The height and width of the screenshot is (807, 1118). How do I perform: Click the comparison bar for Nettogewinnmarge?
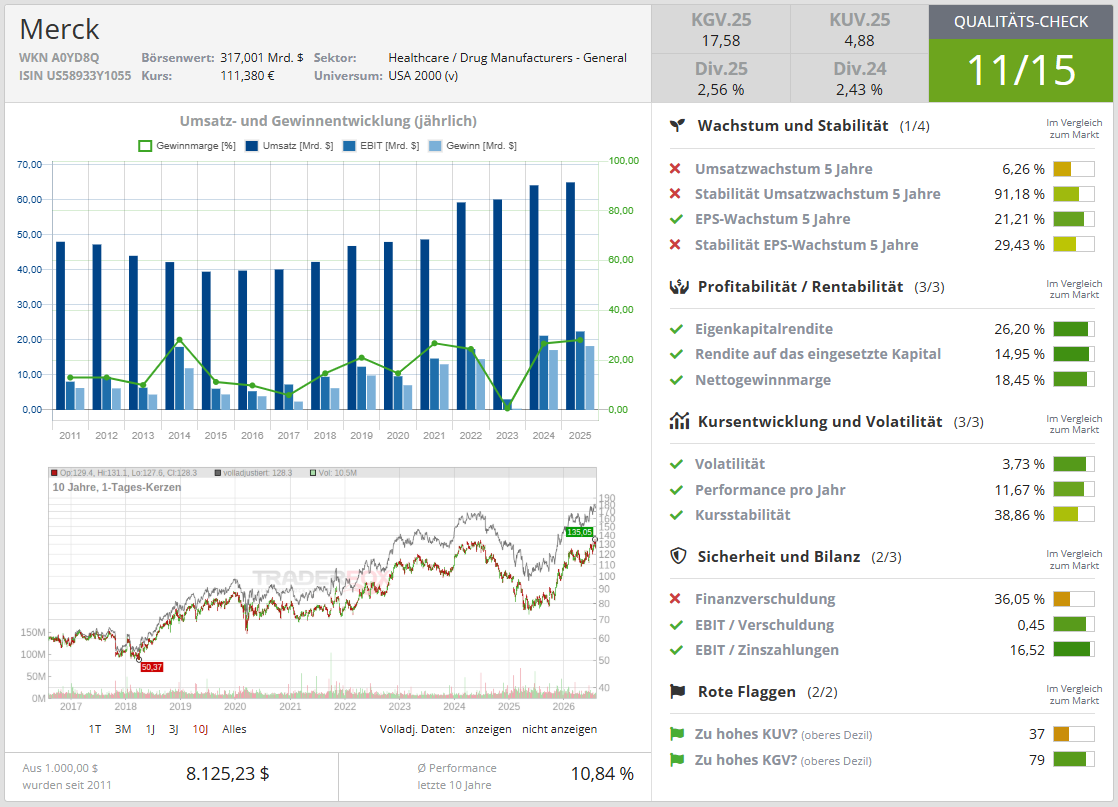tap(1073, 380)
